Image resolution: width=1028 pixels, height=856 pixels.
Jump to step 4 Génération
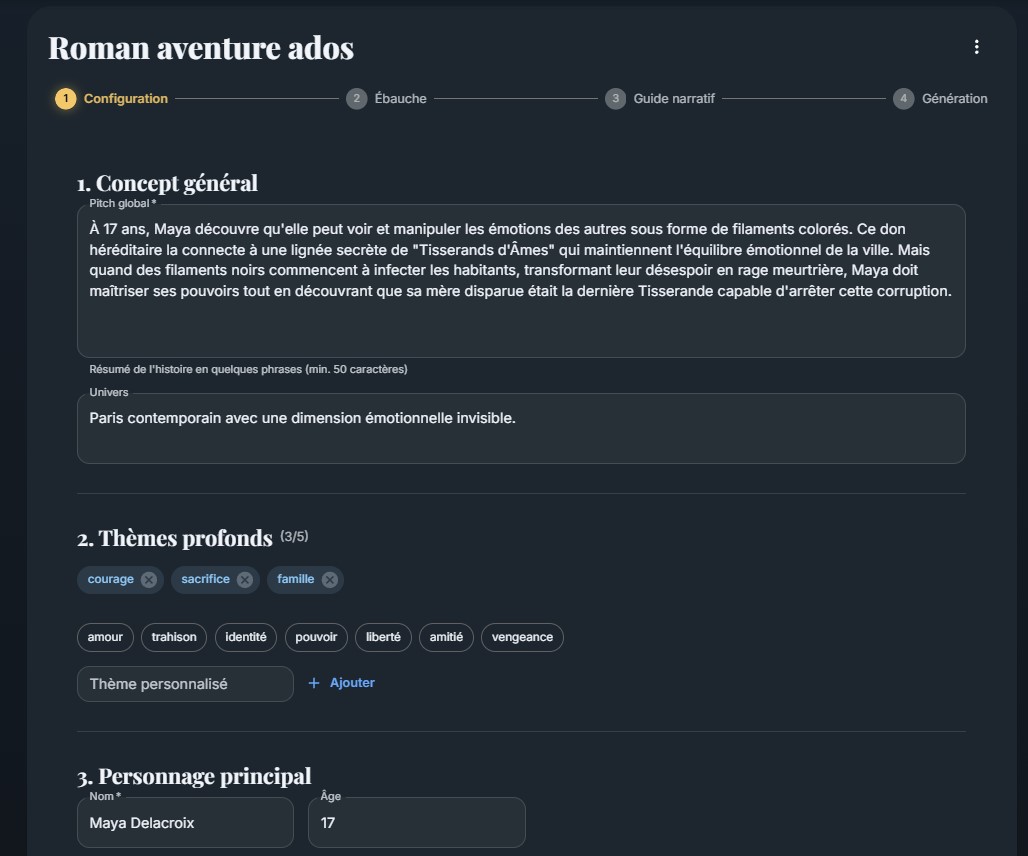point(941,99)
